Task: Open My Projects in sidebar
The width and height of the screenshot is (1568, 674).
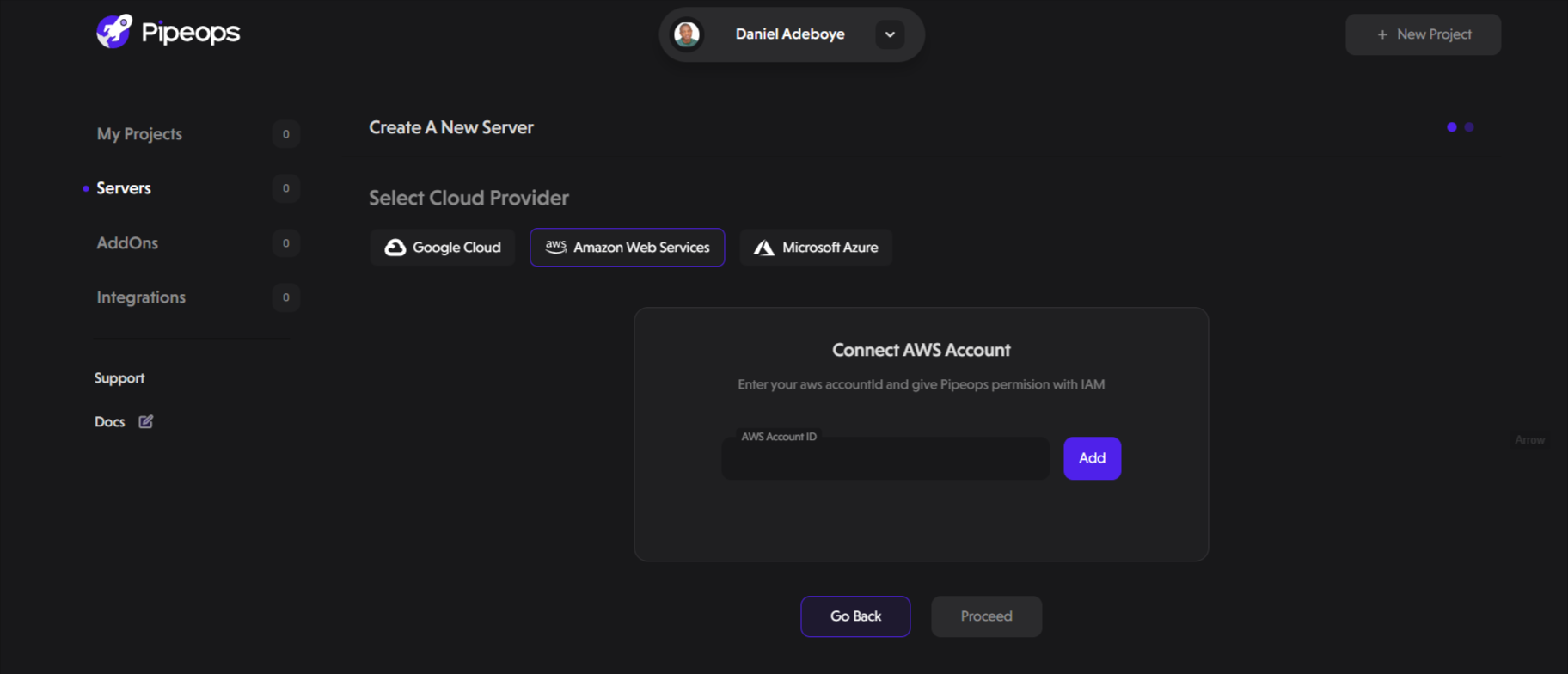Action: (x=139, y=134)
